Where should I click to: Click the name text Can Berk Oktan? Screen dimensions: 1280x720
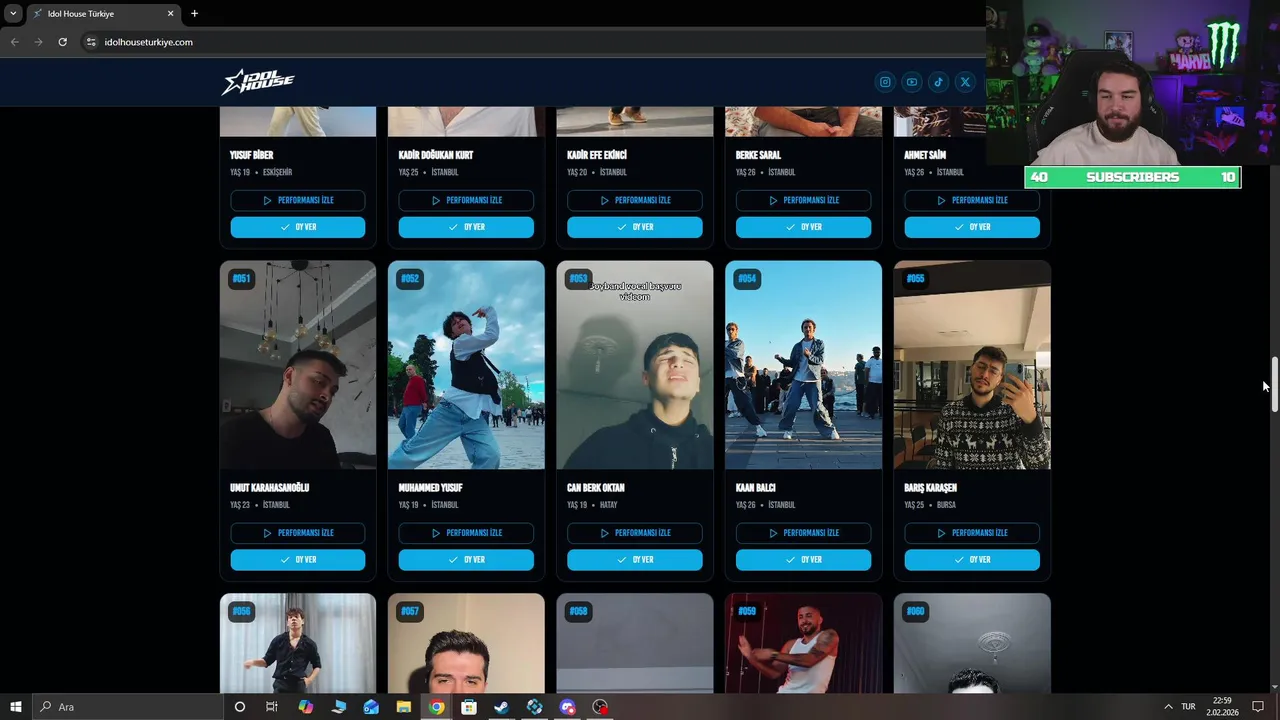(596, 488)
